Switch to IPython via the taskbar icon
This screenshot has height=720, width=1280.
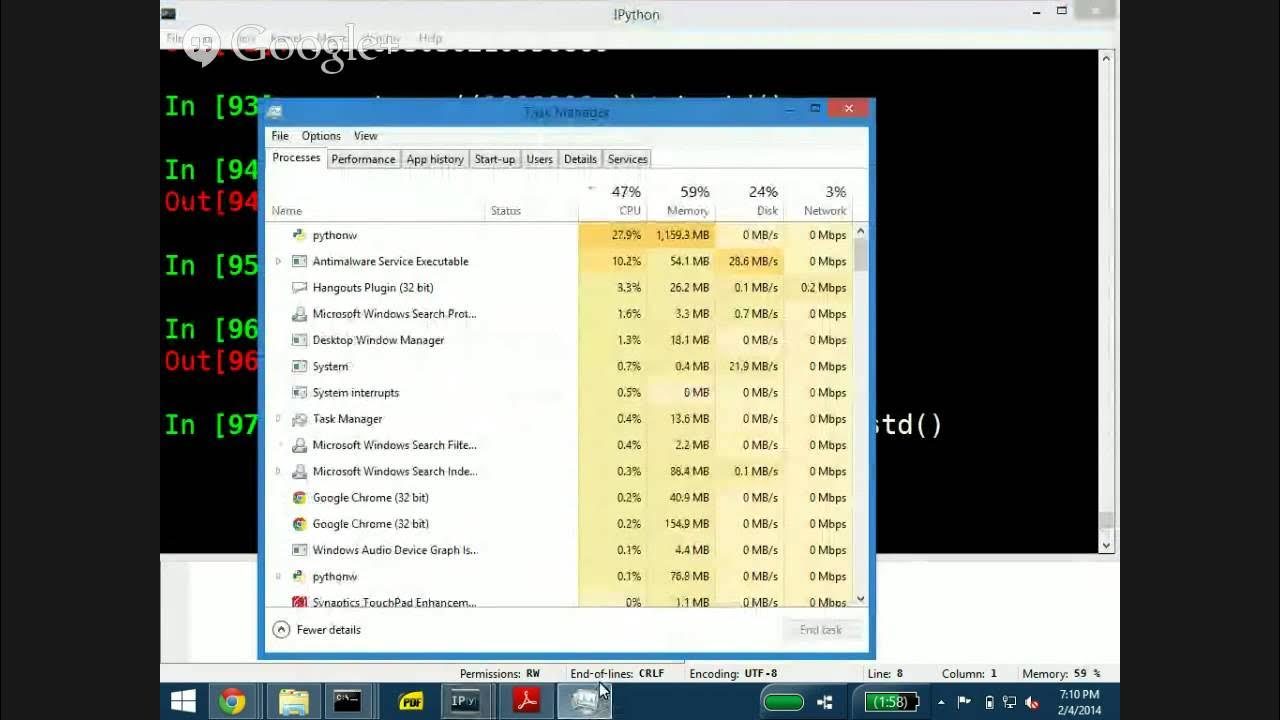465,702
